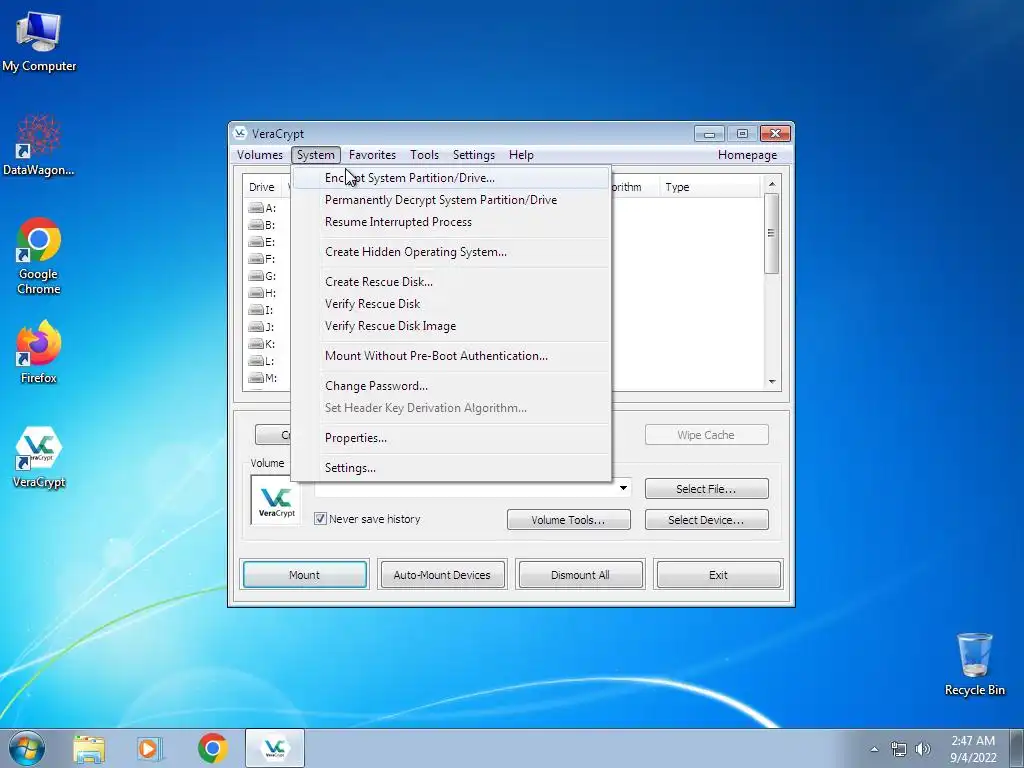Select Mount Without Pre-Boot Authentication
This screenshot has width=1024, height=768.
(451, 357)
